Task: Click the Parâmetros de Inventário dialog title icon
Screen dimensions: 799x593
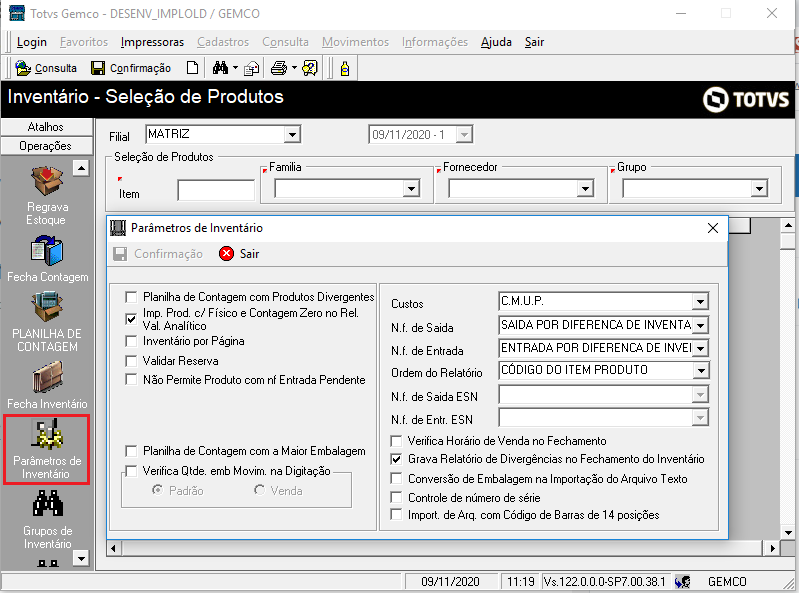Action: tap(118, 228)
